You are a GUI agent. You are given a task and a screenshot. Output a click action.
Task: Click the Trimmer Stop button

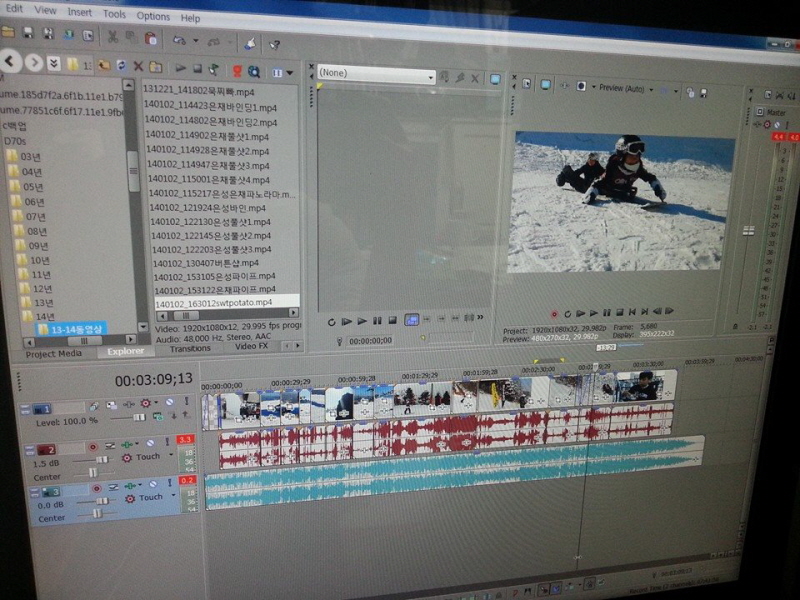pos(392,320)
